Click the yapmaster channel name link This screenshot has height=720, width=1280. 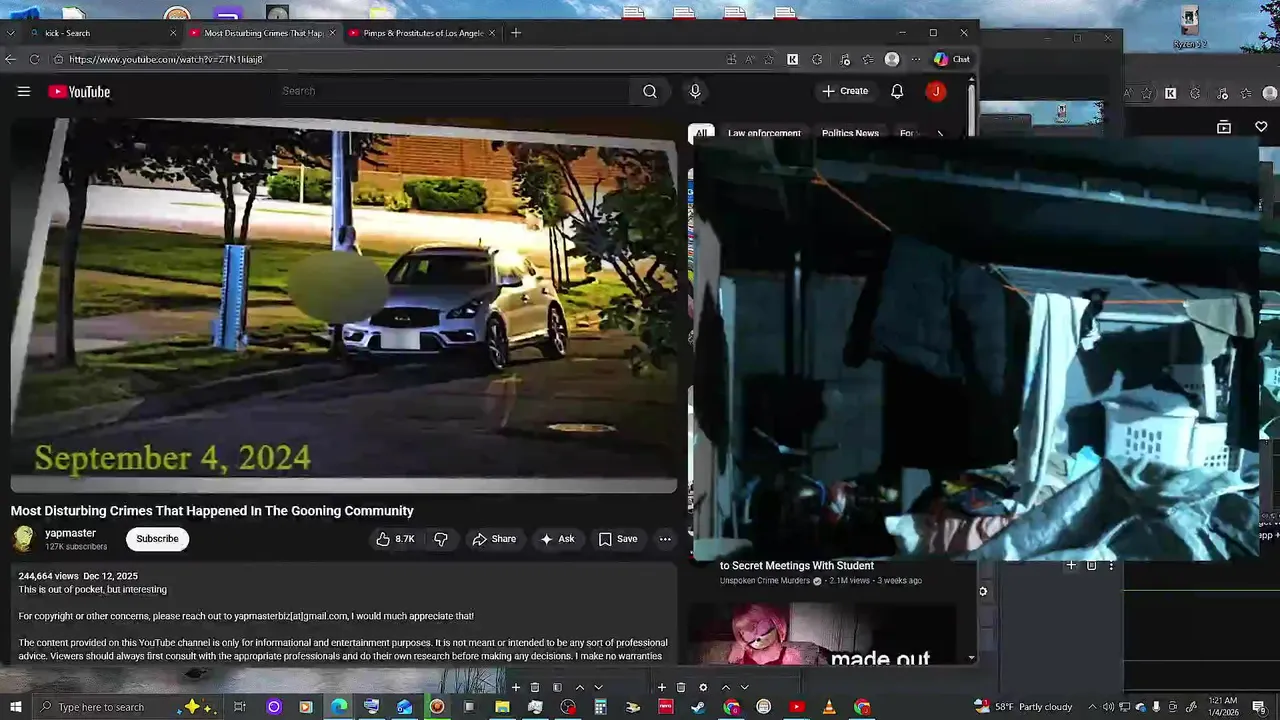[70, 533]
